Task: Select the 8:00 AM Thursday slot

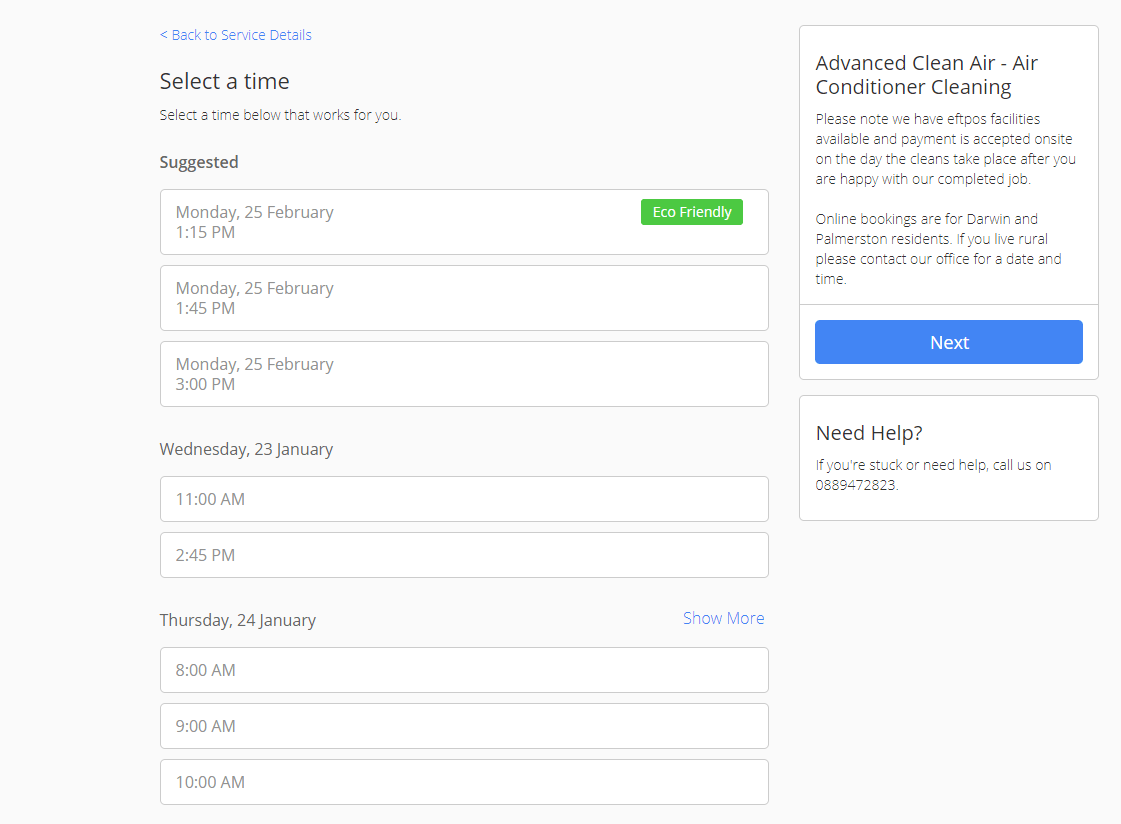Action: [x=464, y=670]
